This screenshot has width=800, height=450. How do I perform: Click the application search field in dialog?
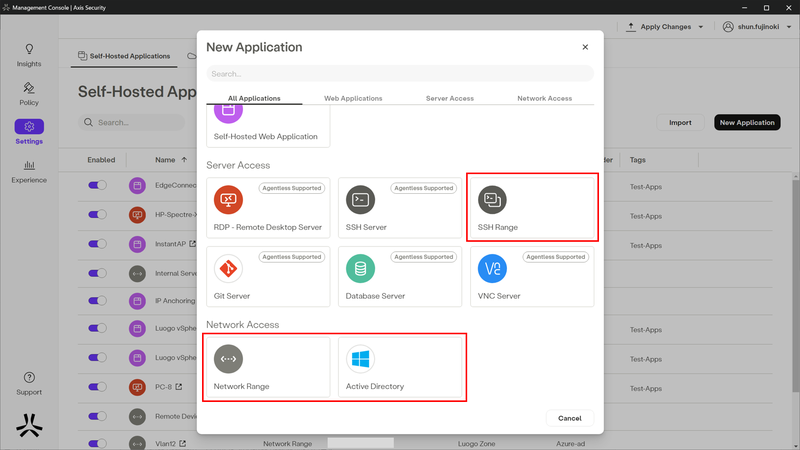pos(400,73)
